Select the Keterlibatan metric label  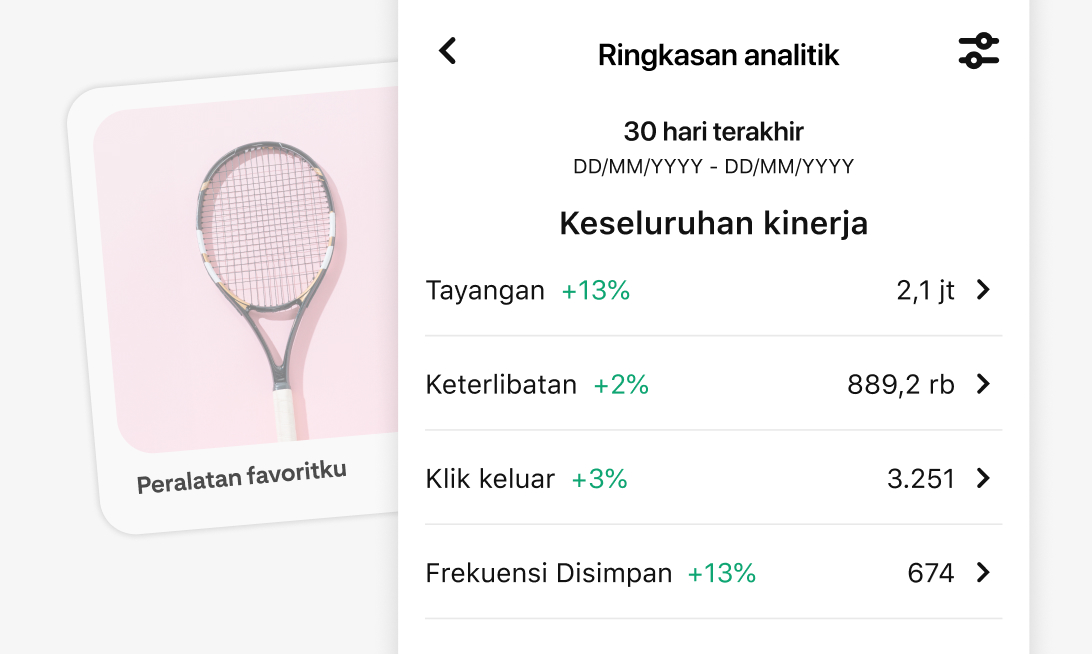tap(501, 384)
